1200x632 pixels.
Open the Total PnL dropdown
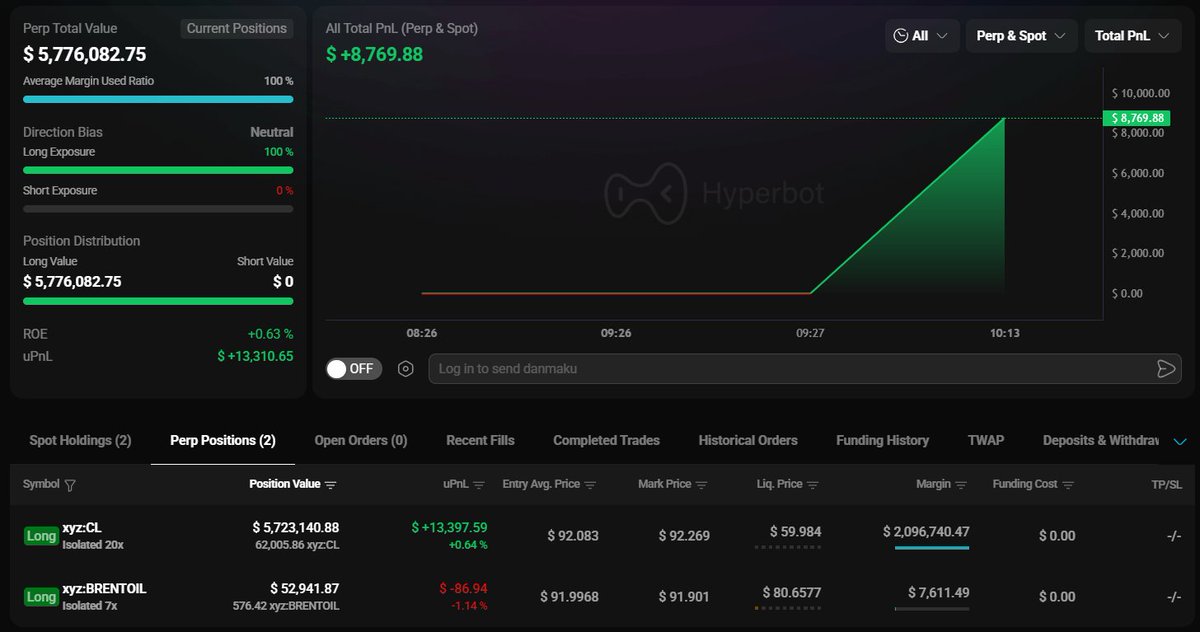[1132, 36]
